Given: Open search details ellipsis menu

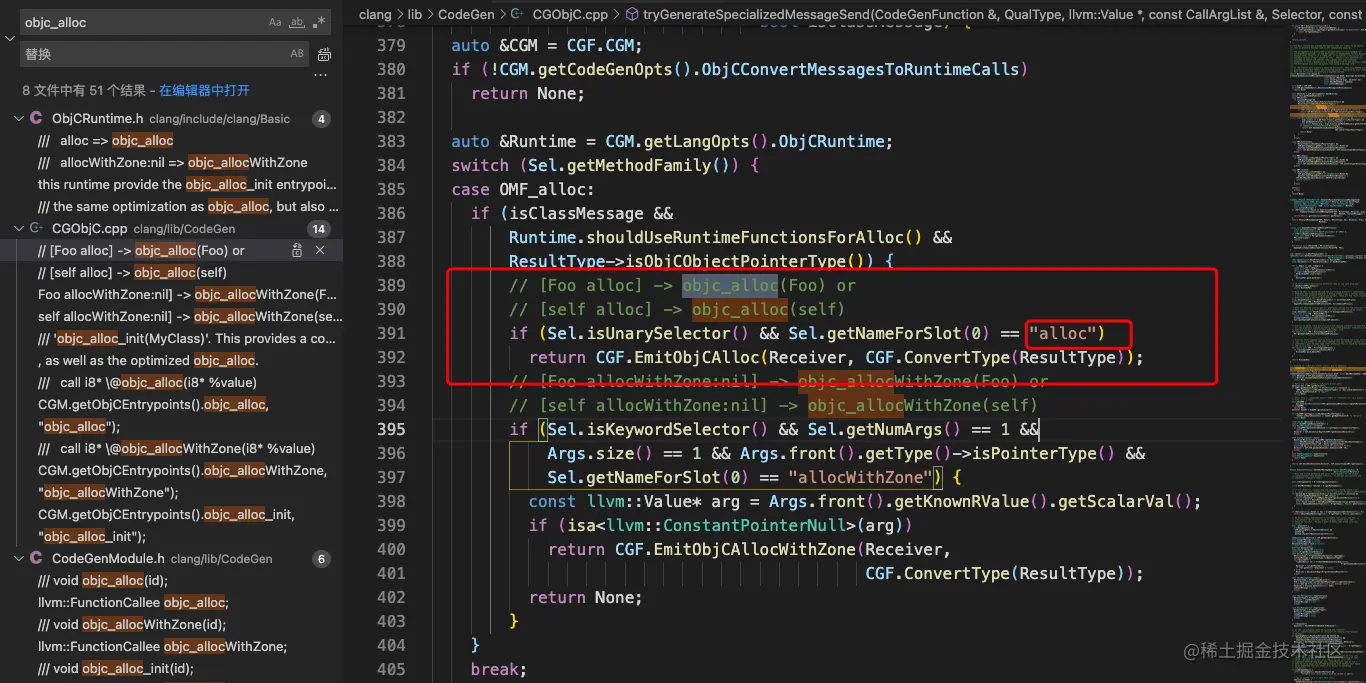Looking at the screenshot, I should 321,75.
